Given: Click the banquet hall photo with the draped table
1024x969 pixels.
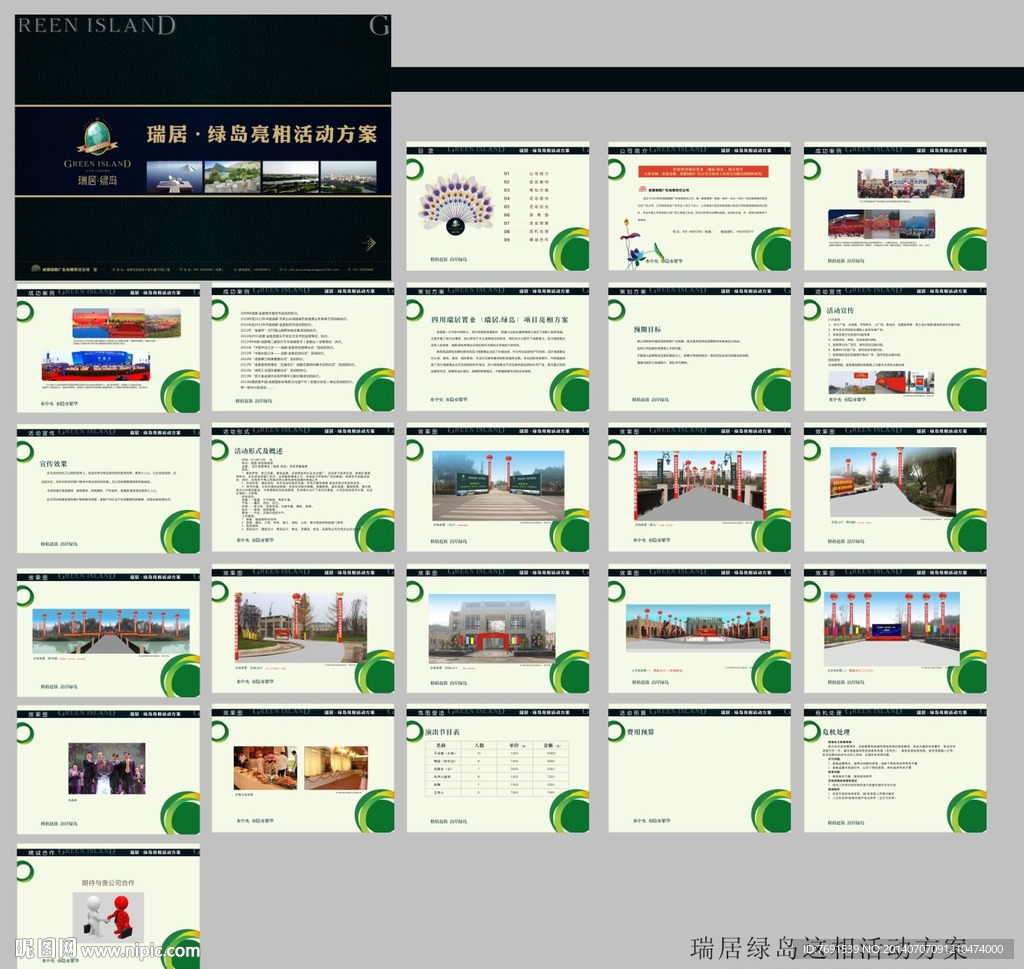Looking at the screenshot, I should [x=336, y=769].
